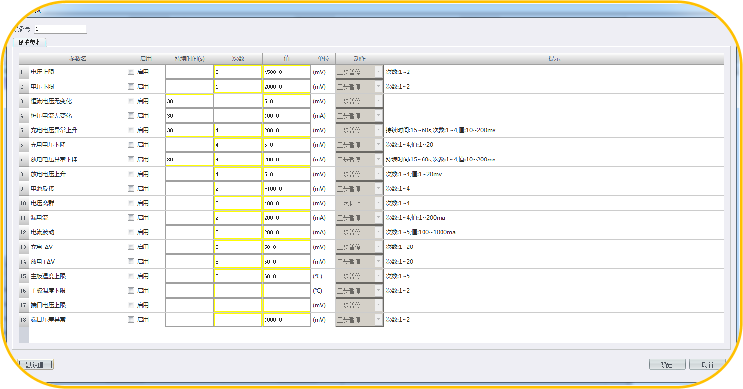The width and height of the screenshot is (743, 389).
Task: Toggle the enable checkbox in row 17
Action: 131,305
